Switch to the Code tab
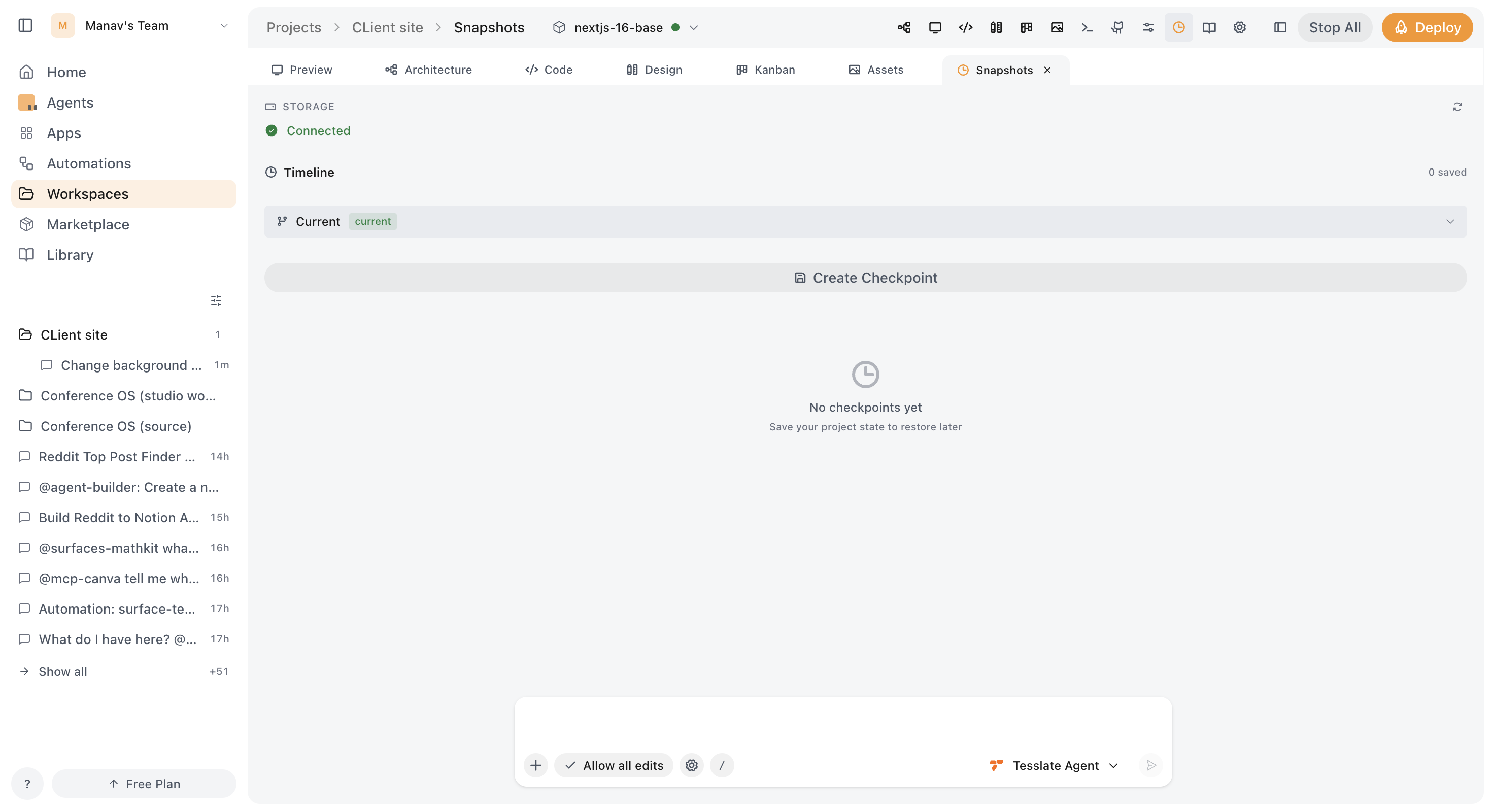This screenshot has height=812, width=1492. pos(549,70)
